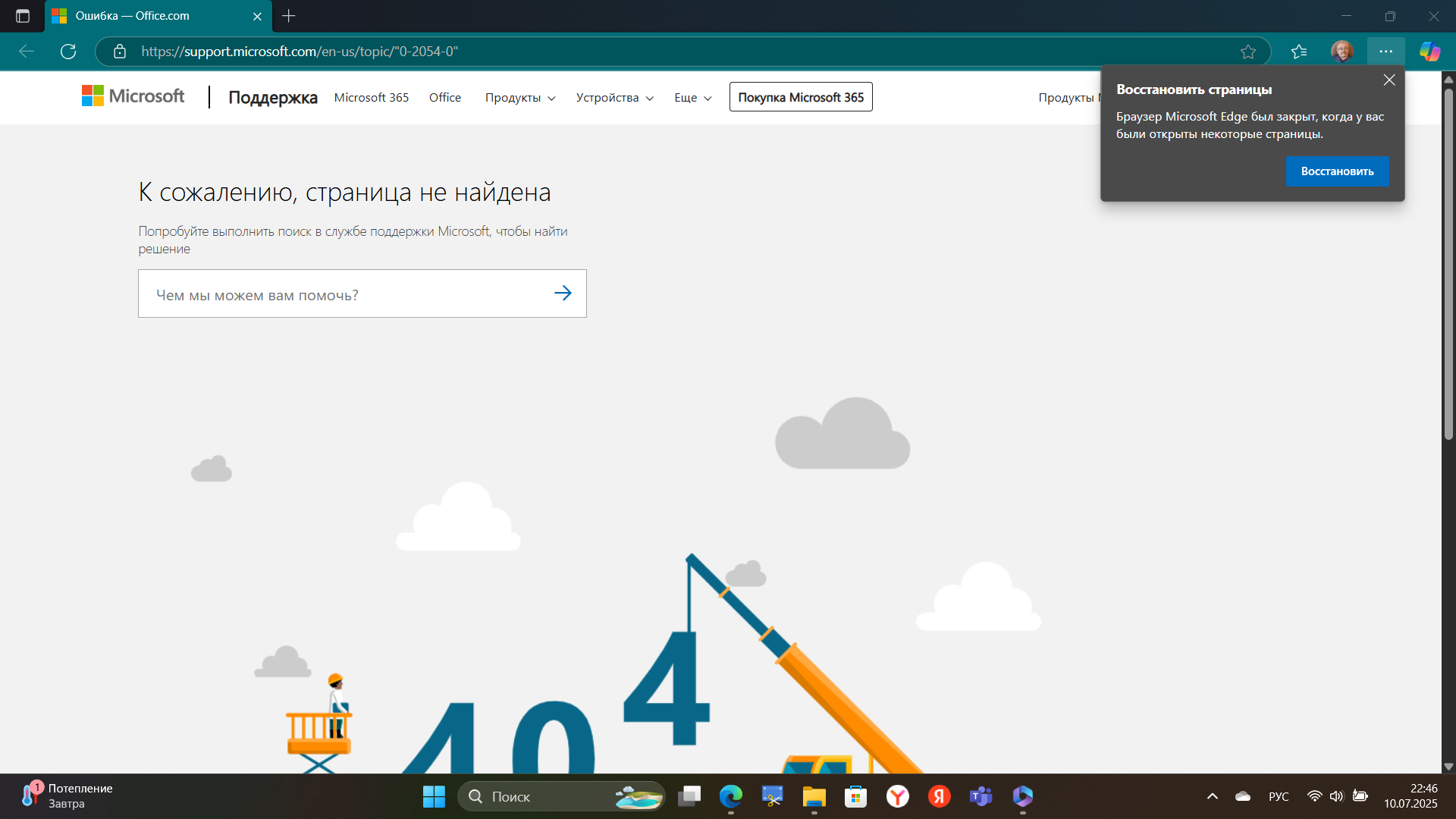1456x819 pixels.
Task: Click the browser Refresh icon
Action: [68, 52]
